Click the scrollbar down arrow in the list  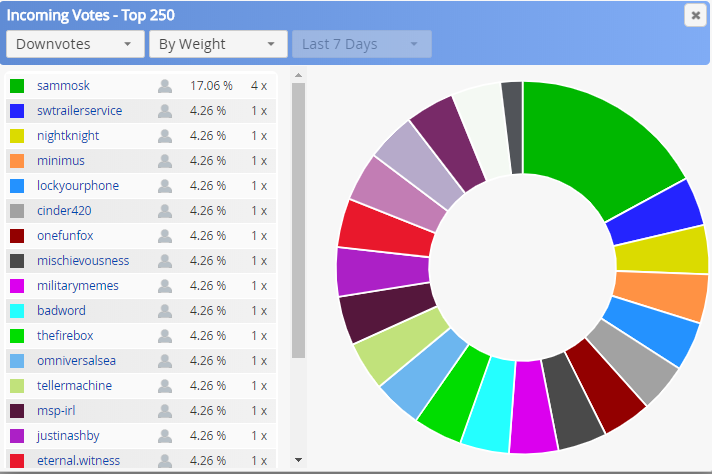tap(298, 460)
